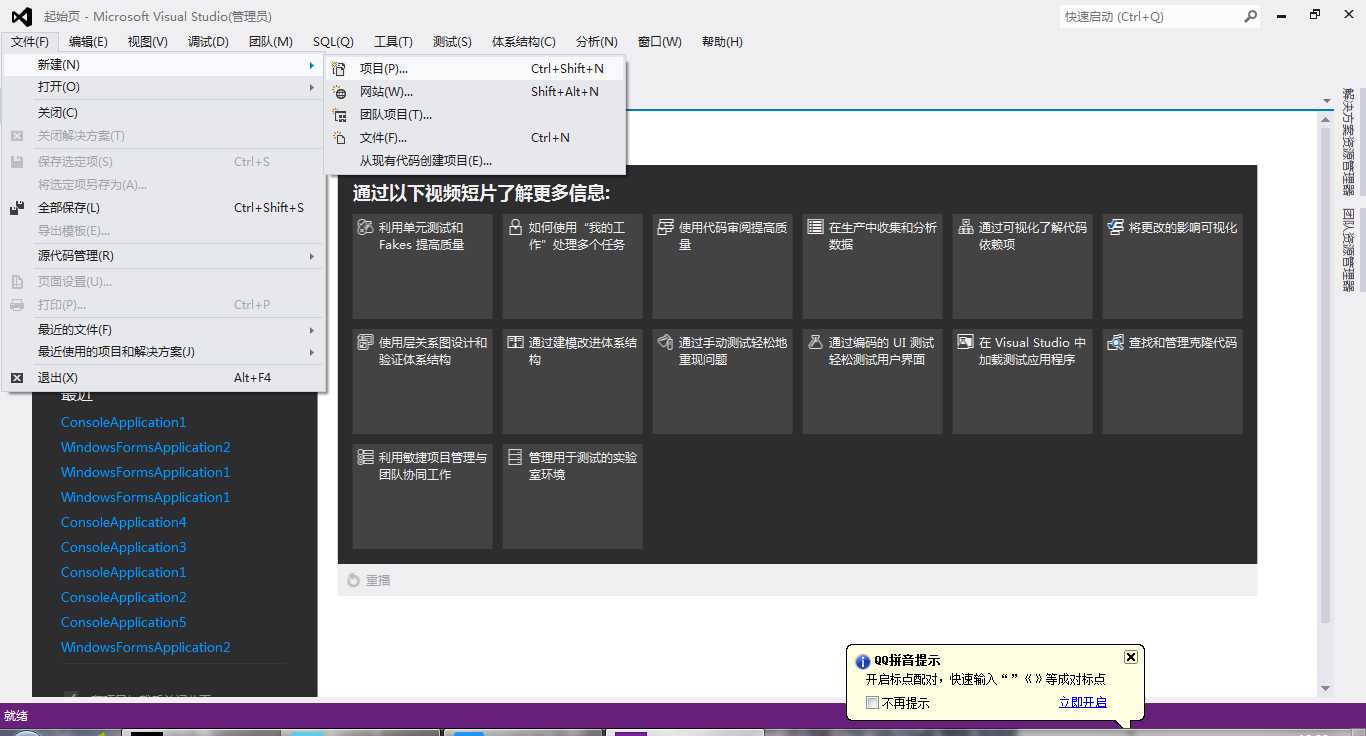Open the 分析(N) menu

click(x=596, y=41)
